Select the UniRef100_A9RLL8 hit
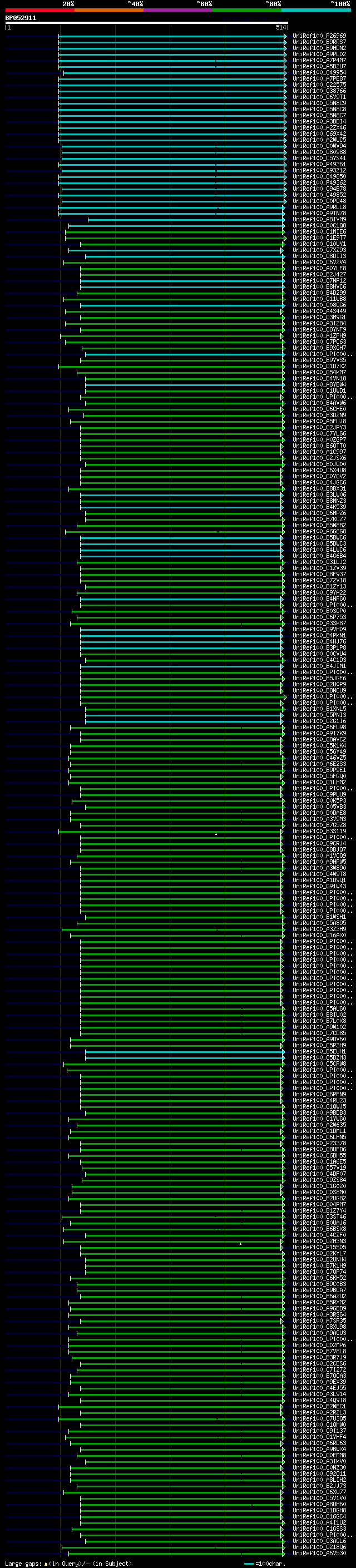356x1568 pixels. click(x=319, y=207)
